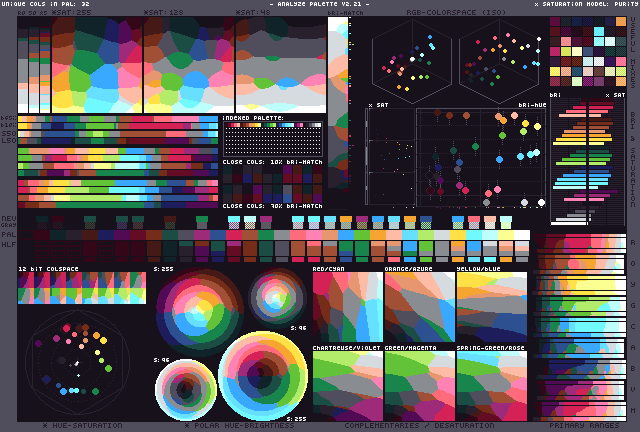Click the white swatch in palette row
640x432 pixels.
[x=520, y=235]
